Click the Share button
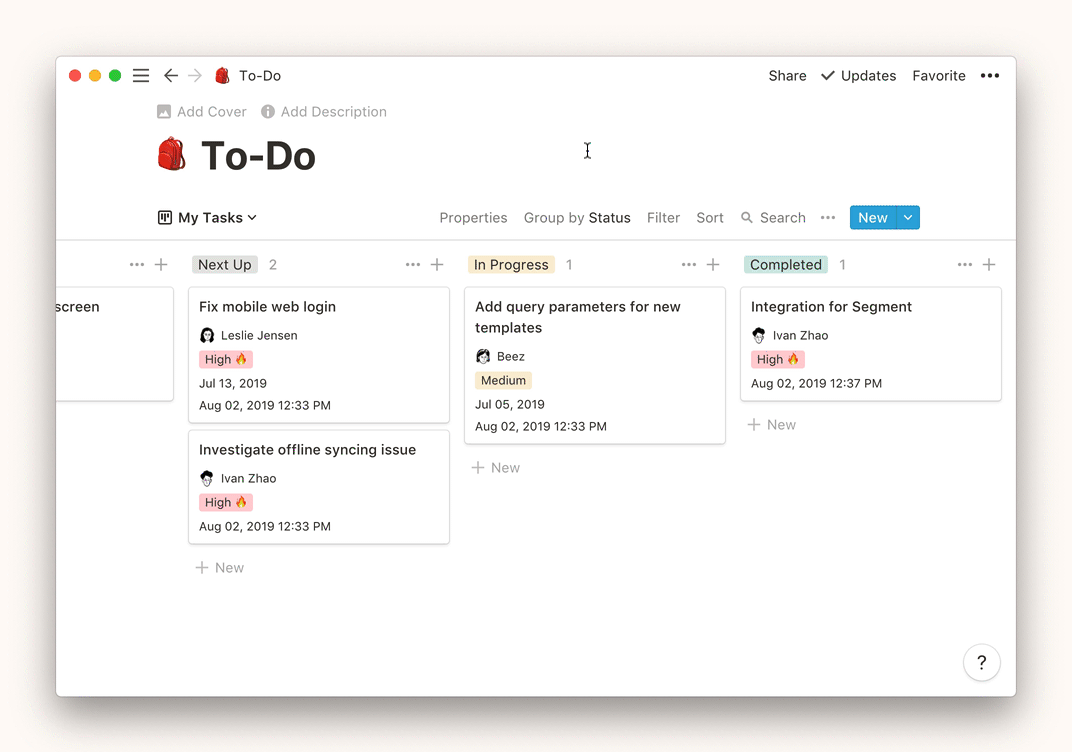 tap(787, 76)
